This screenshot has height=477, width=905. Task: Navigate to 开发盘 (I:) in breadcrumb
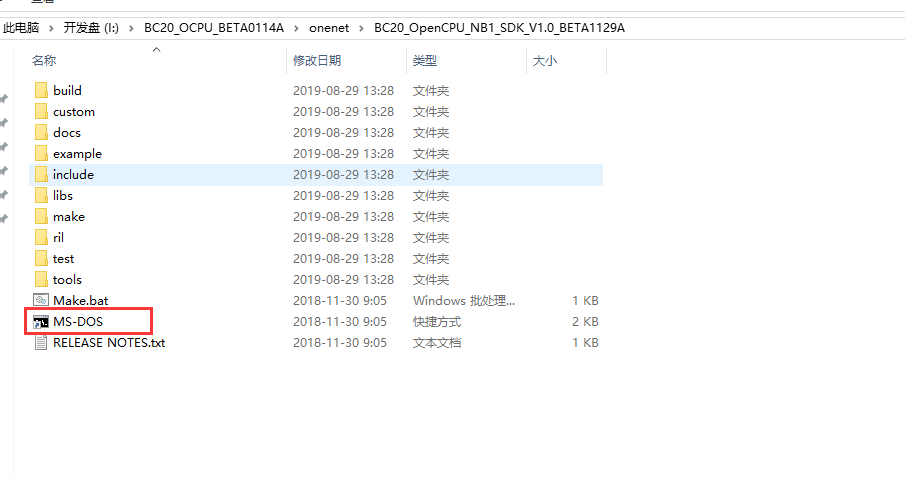(91, 28)
